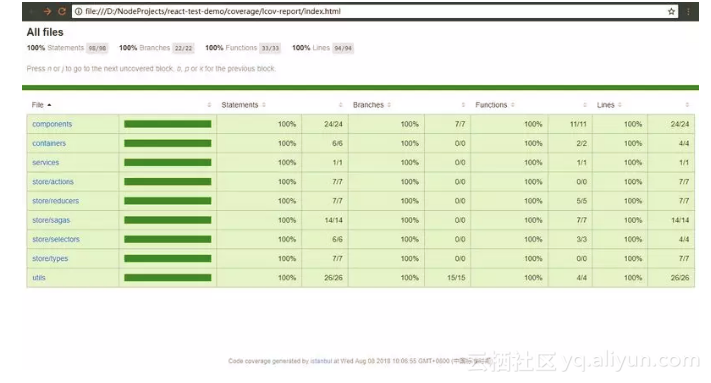Click the 98/98 statements badge
Viewport: 711px width, 383px height.
tap(97, 48)
